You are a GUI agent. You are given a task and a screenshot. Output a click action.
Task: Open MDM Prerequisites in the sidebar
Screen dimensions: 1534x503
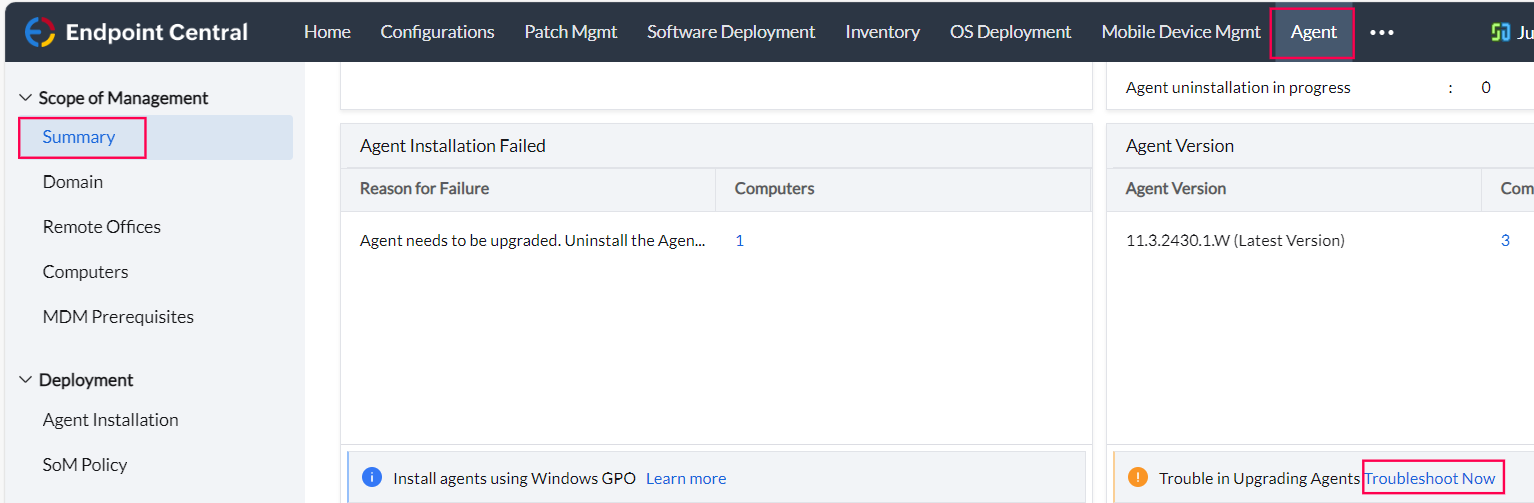pyautogui.click(x=118, y=317)
